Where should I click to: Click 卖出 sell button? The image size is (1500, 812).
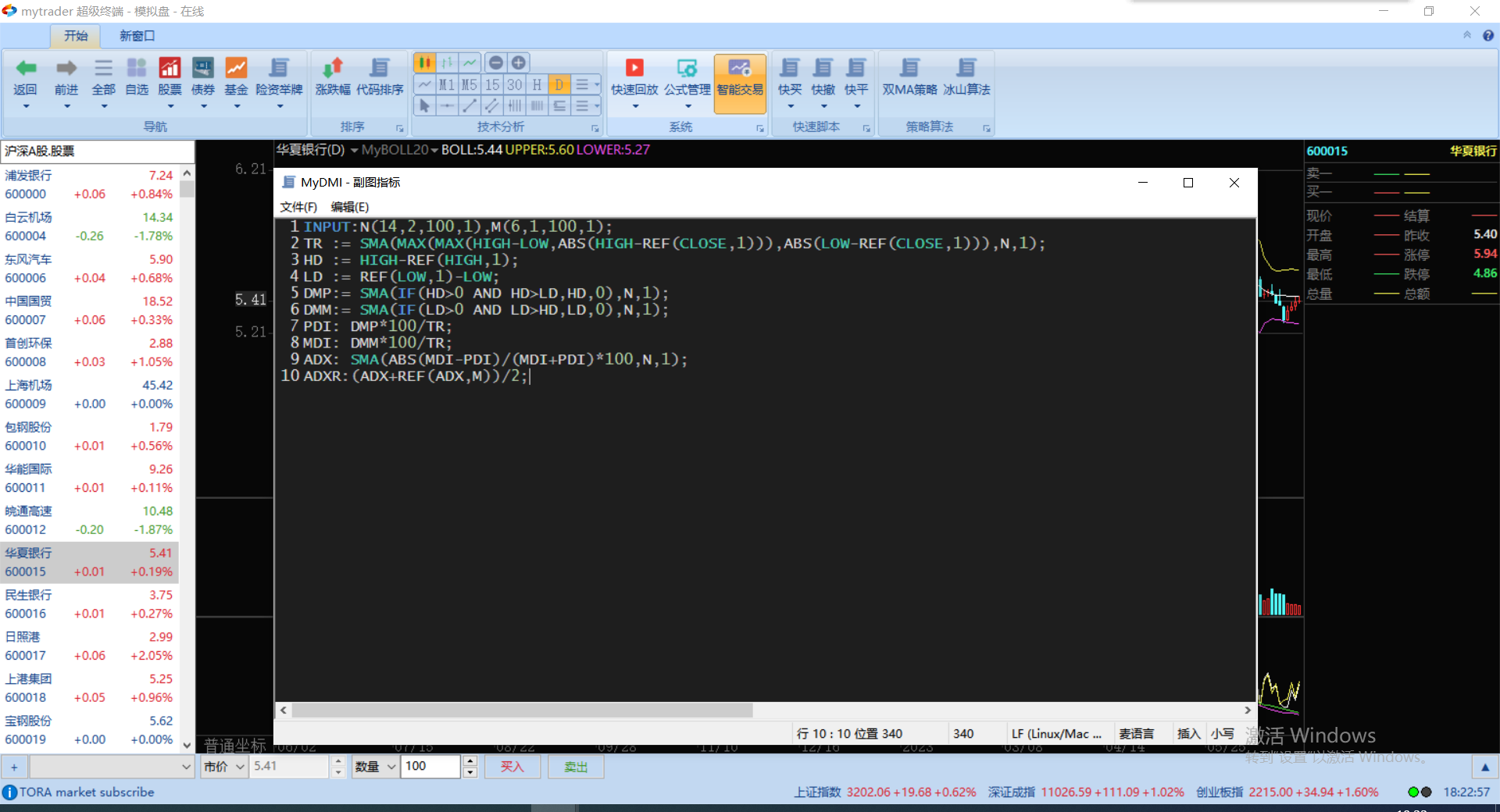coord(576,767)
